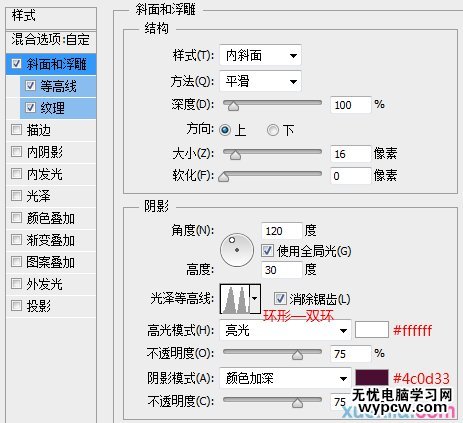
Task: Click the 大小 slider handle
Action: 235,155
